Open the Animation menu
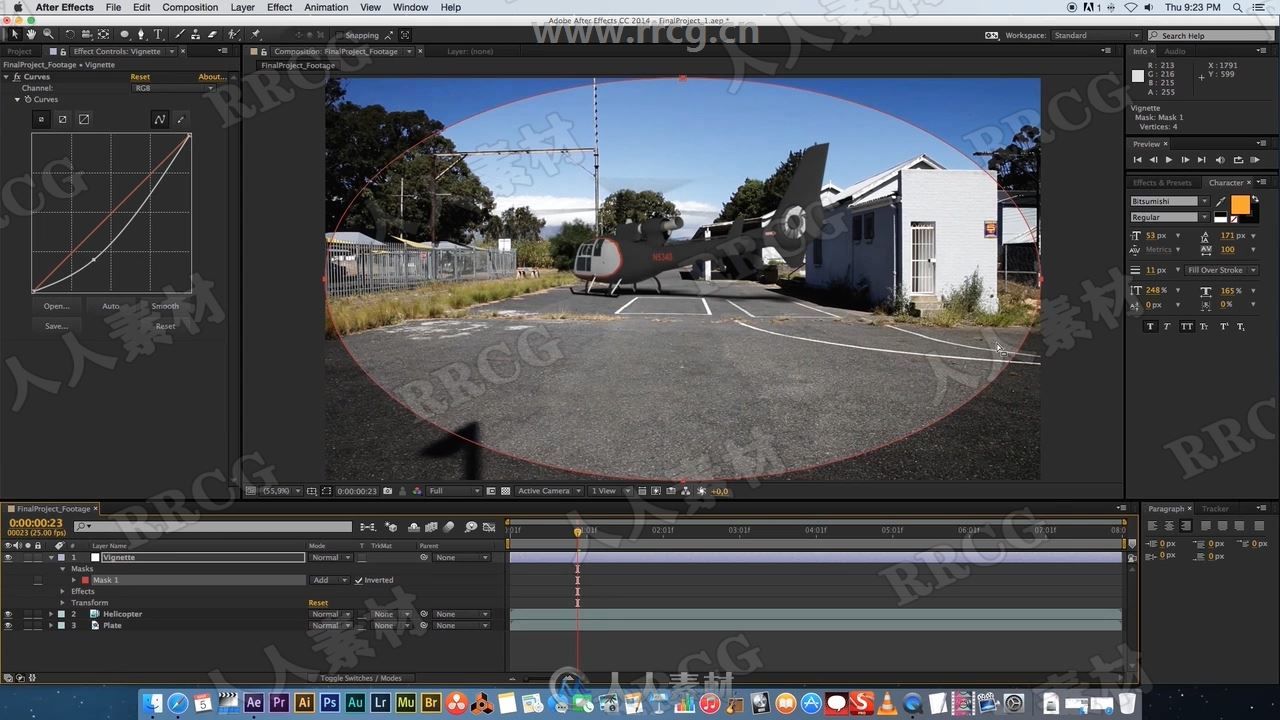The width and height of the screenshot is (1280, 720). [326, 7]
